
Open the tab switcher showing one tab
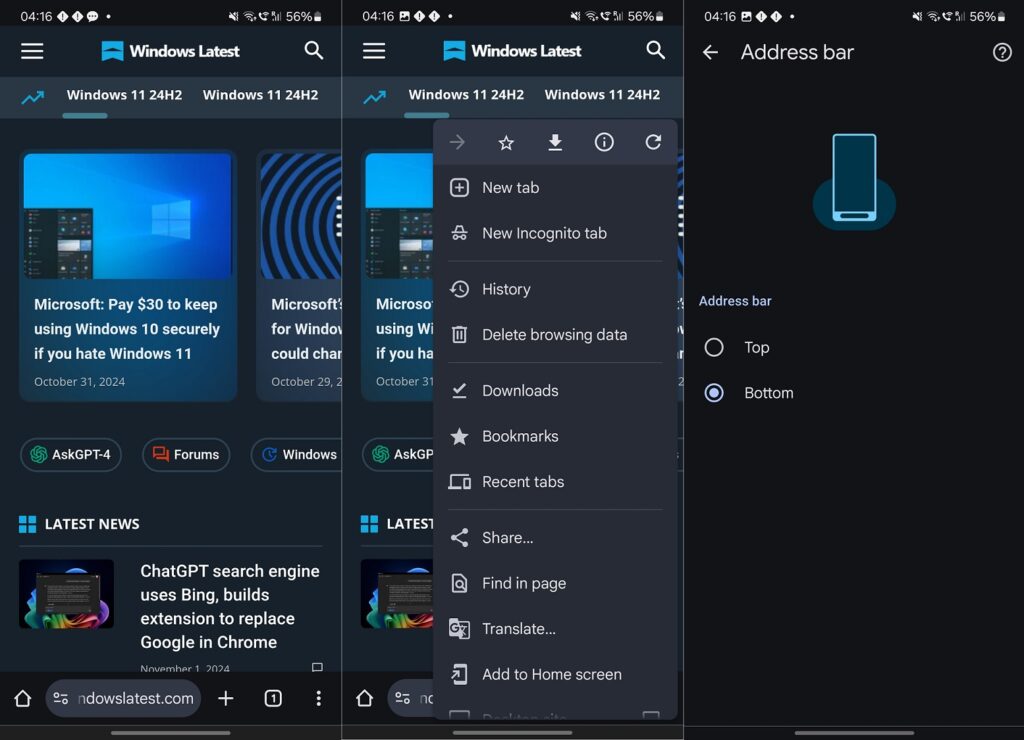click(x=272, y=698)
